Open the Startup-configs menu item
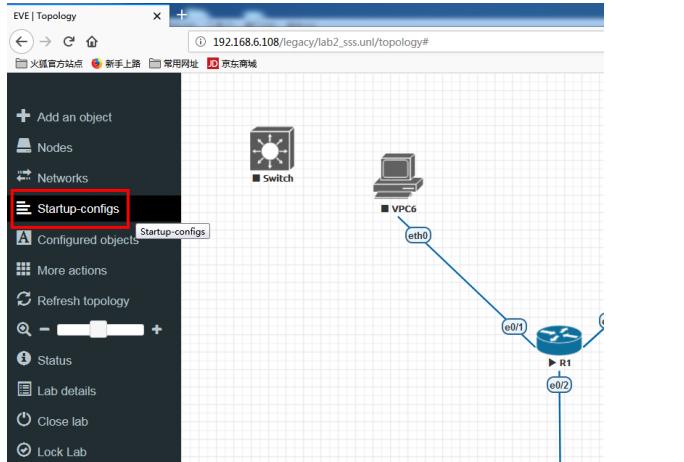Viewport: 684px width, 462px height. tap(94, 209)
